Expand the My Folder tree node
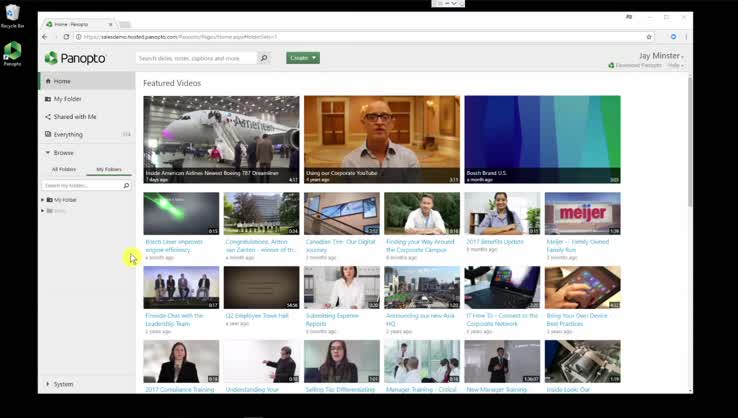The width and height of the screenshot is (738, 418). click(42, 200)
